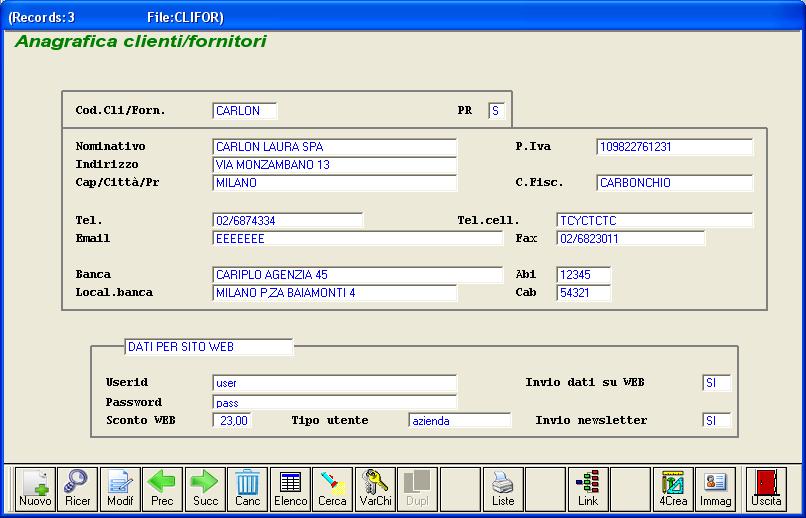Image resolution: width=806 pixels, height=518 pixels.
Task: Print lists with Liste printer icon
Action: click(x=503, y=489)
